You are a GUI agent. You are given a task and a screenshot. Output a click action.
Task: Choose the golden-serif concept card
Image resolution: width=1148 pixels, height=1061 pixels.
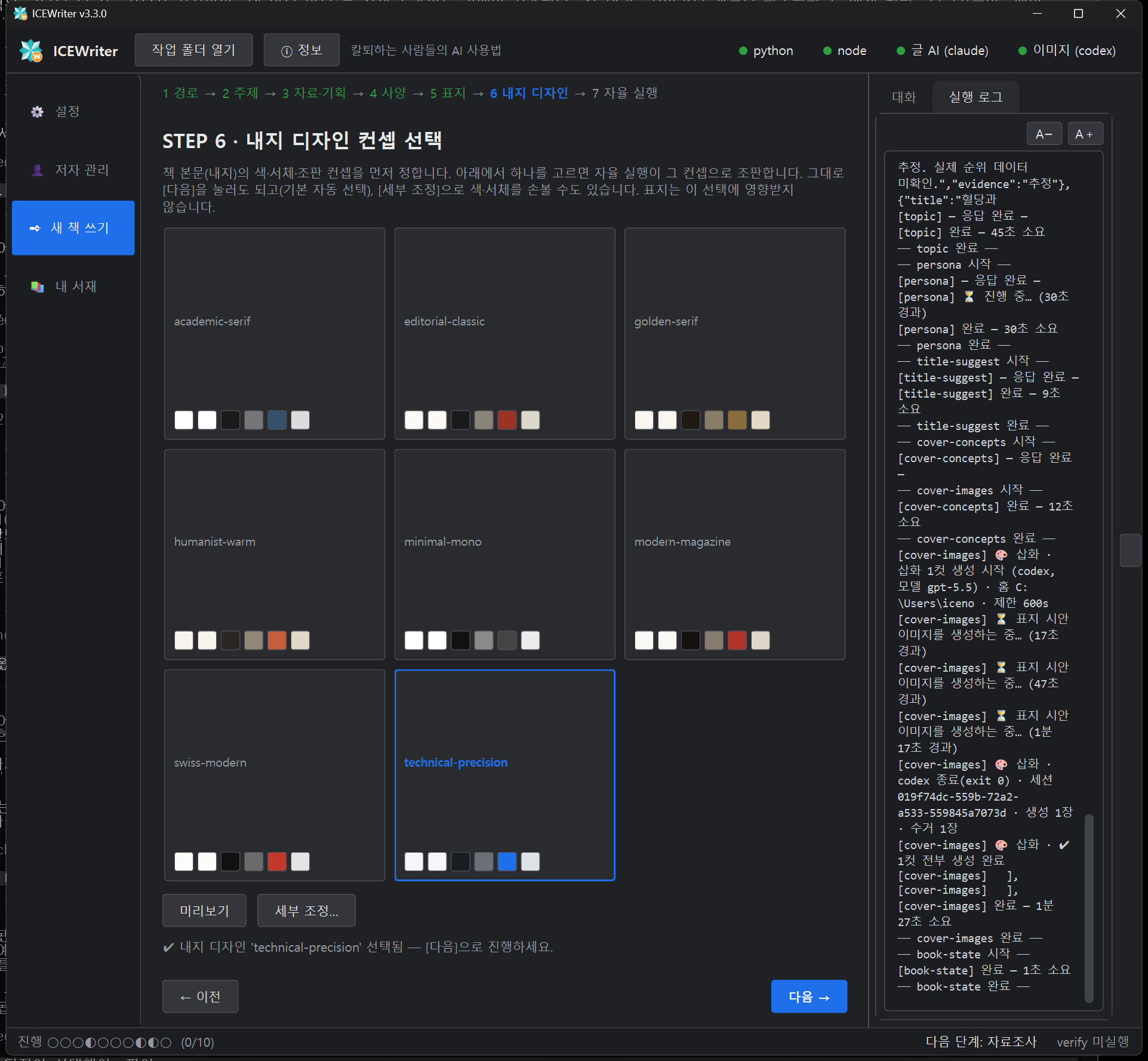pyautogui.click(x=735, y=333)
